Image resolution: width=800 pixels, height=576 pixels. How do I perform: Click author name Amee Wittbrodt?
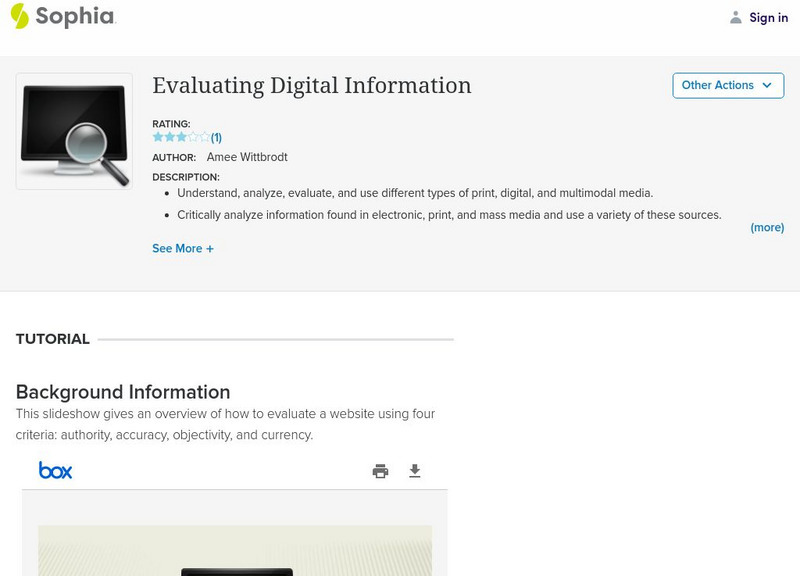pyautogui.click(x=247, y=157)
